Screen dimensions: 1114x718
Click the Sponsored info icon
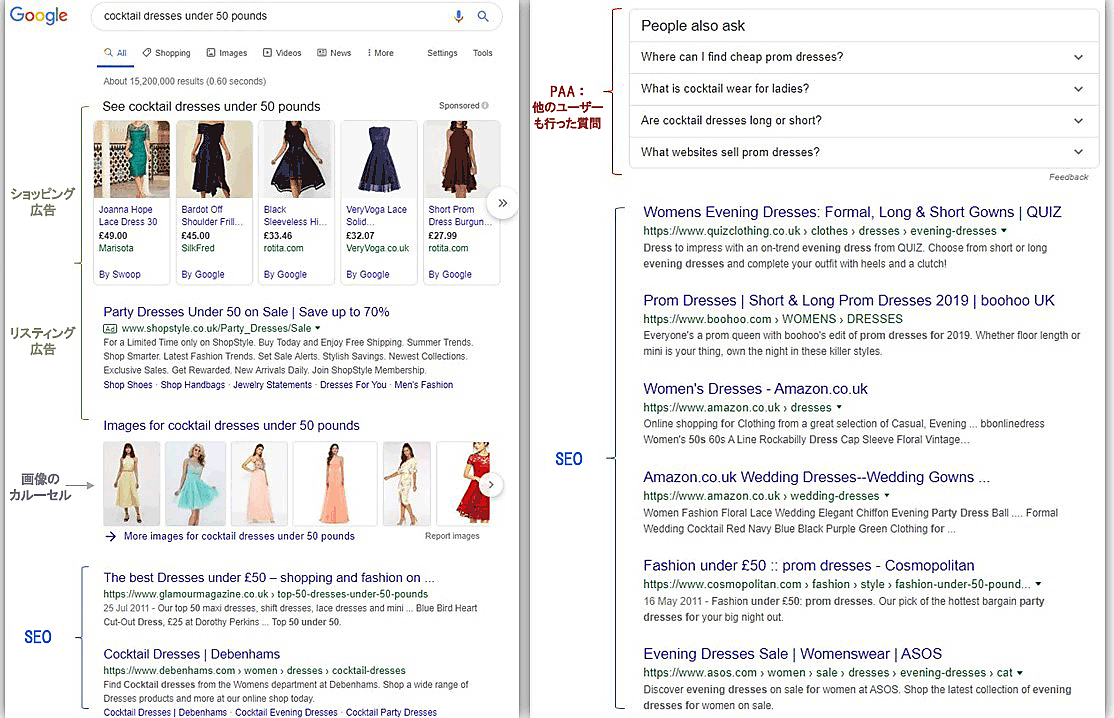486,106
